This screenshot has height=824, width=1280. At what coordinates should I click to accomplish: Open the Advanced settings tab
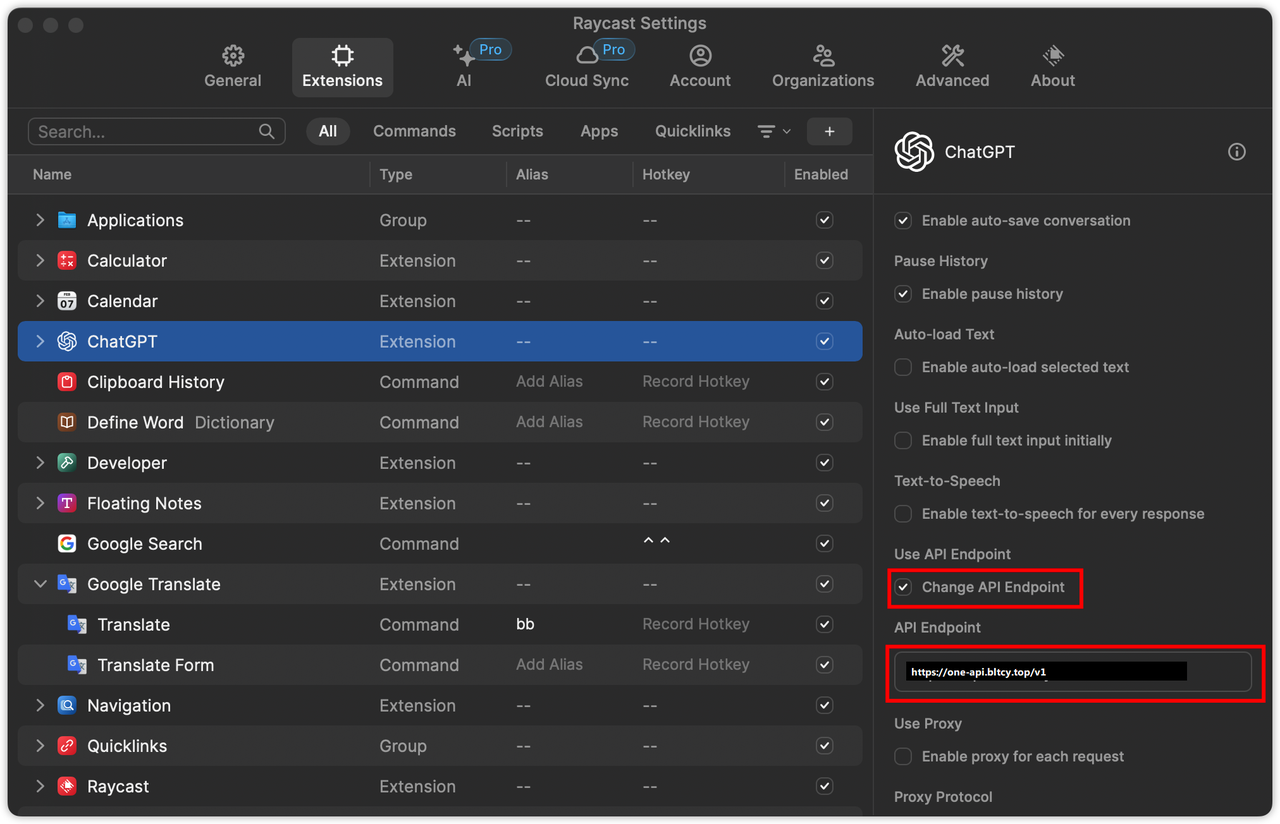coord(952,66)
